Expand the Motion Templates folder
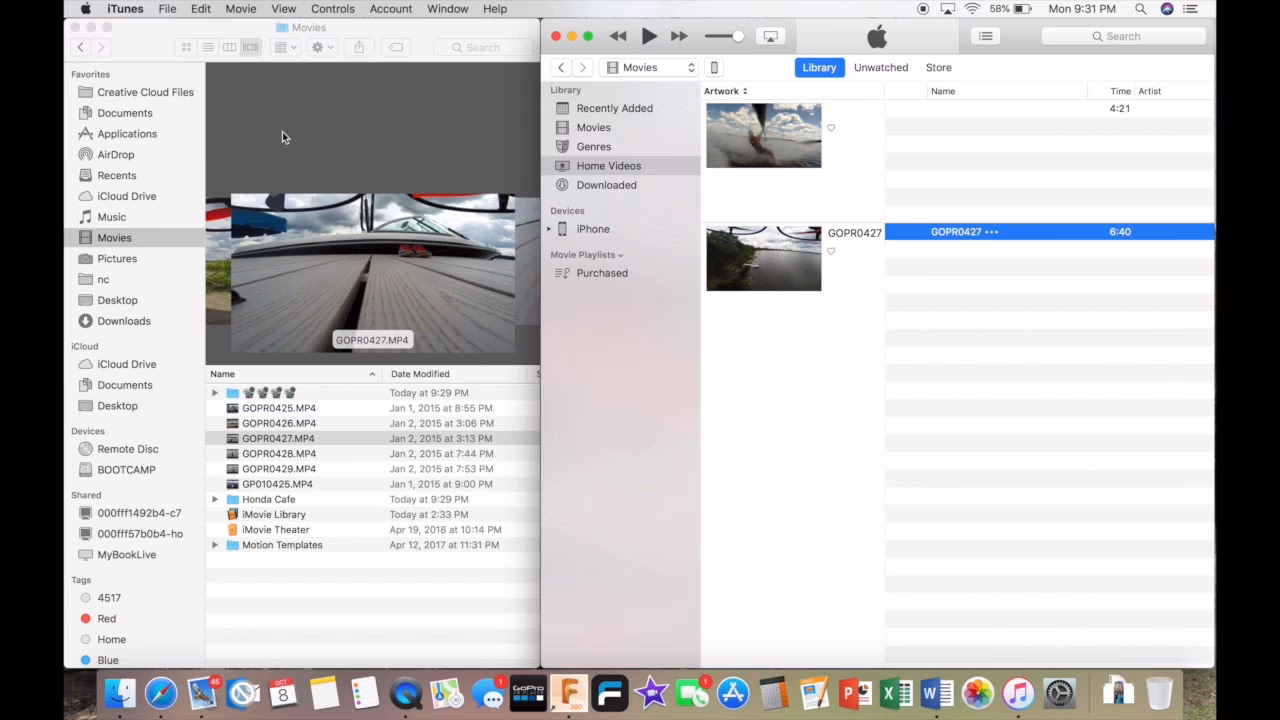The image size is (1280, 720). point(215,545)
